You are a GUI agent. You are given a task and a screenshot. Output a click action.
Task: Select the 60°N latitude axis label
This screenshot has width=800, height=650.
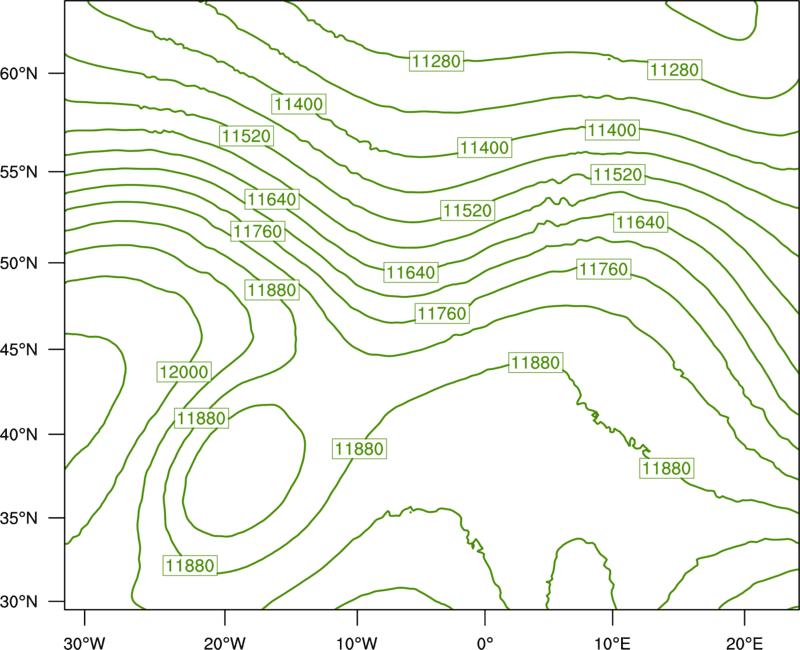(x=19, y=73)
